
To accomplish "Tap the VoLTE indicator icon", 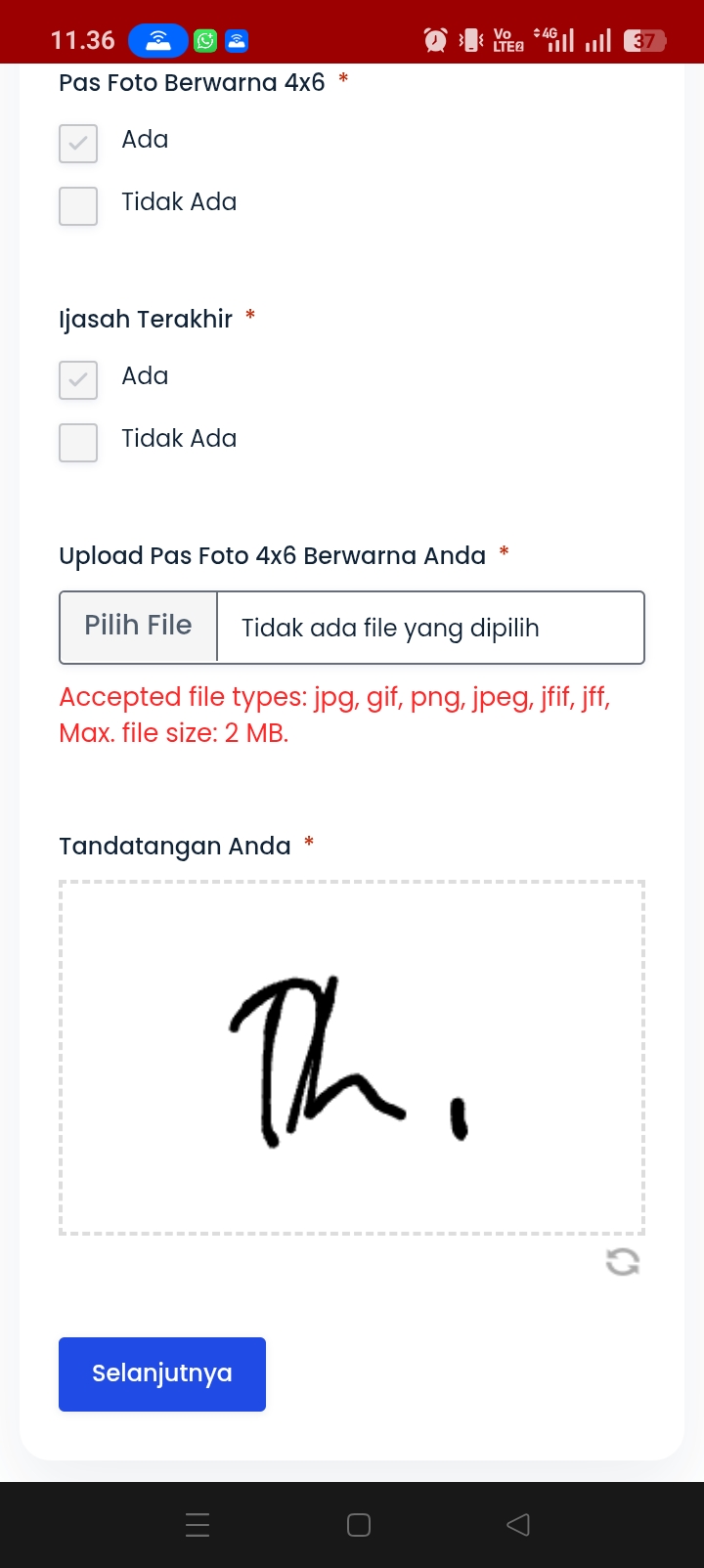I will [x=508, y=40].
